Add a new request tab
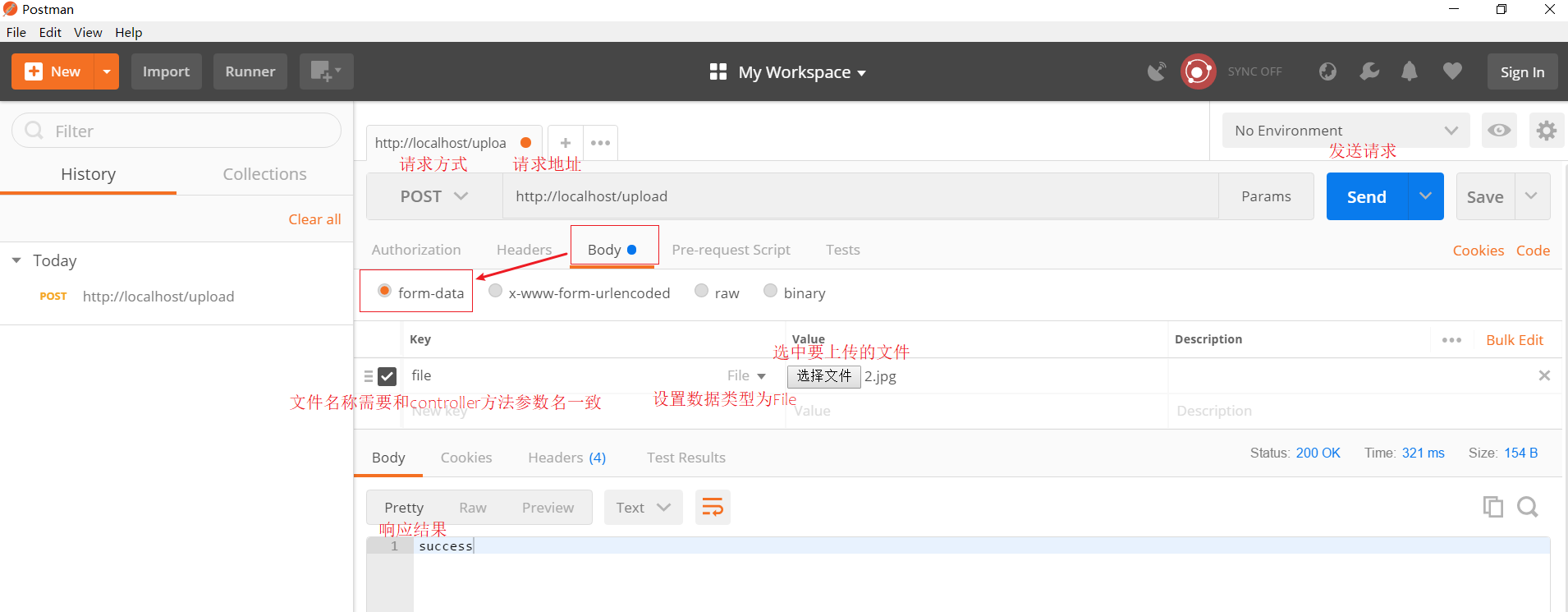 tap(566, 143)
